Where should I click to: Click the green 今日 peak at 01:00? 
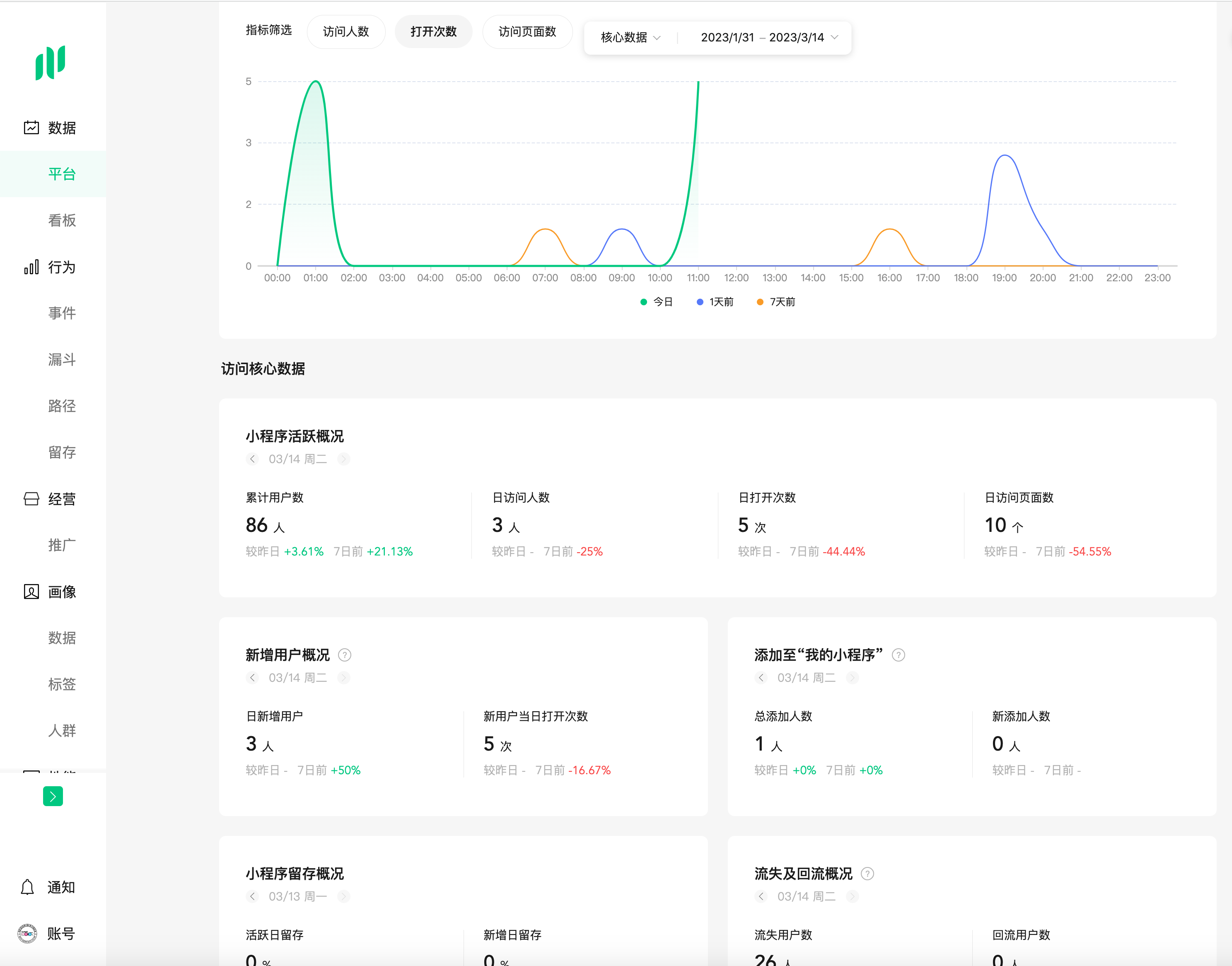tap(316, 82)
